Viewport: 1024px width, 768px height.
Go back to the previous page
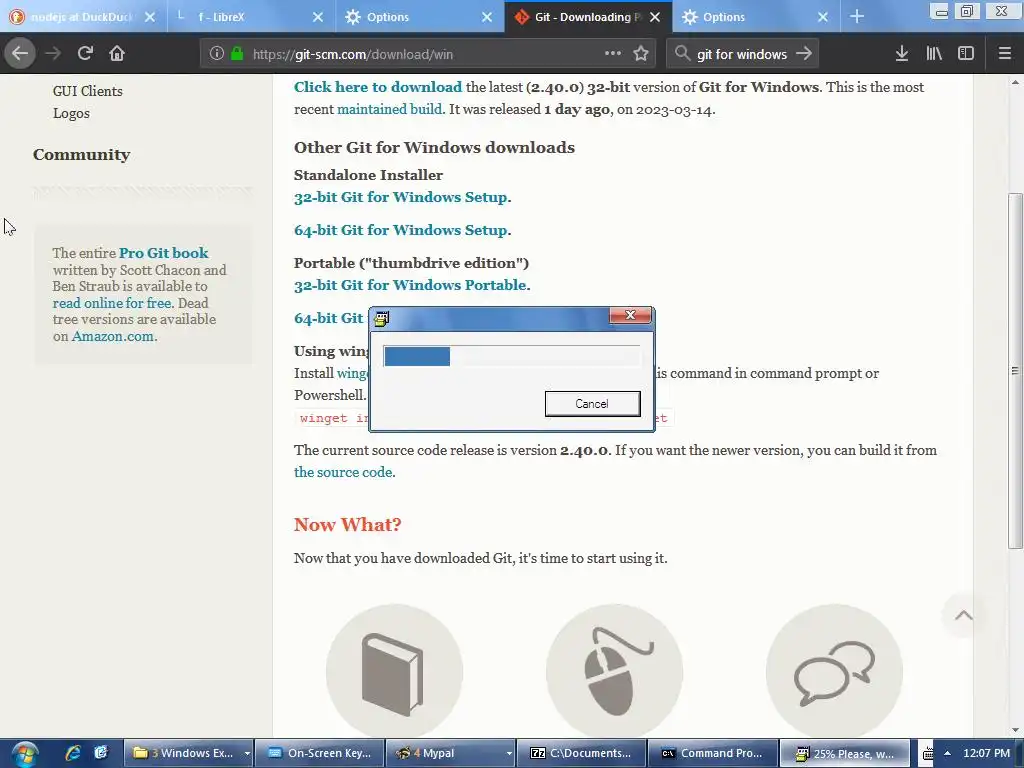point(20,54)
